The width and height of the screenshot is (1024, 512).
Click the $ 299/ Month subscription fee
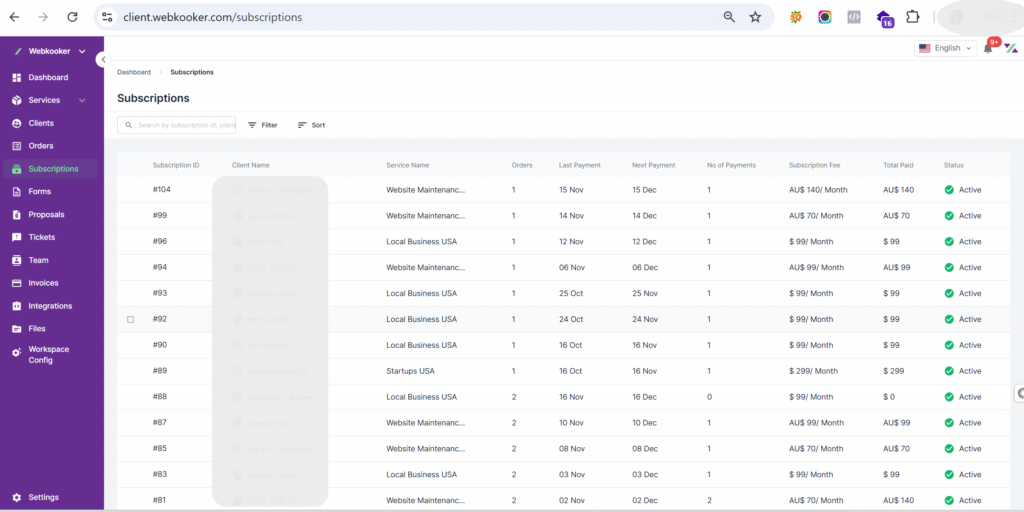click(813, 371)
